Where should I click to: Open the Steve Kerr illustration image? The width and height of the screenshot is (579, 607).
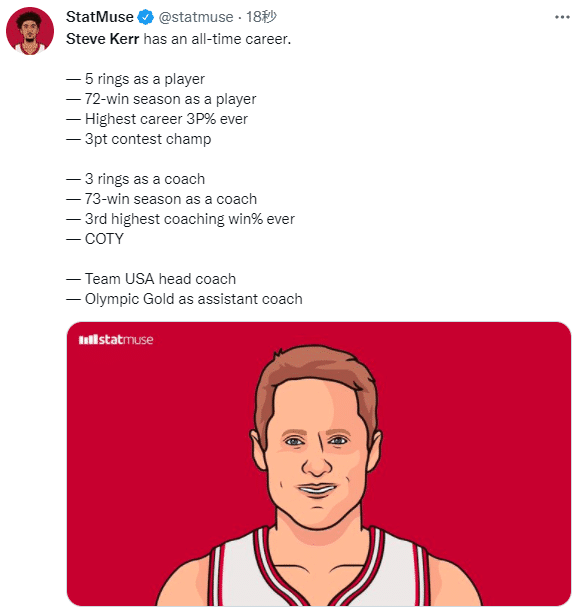click(x=319, y=464)
